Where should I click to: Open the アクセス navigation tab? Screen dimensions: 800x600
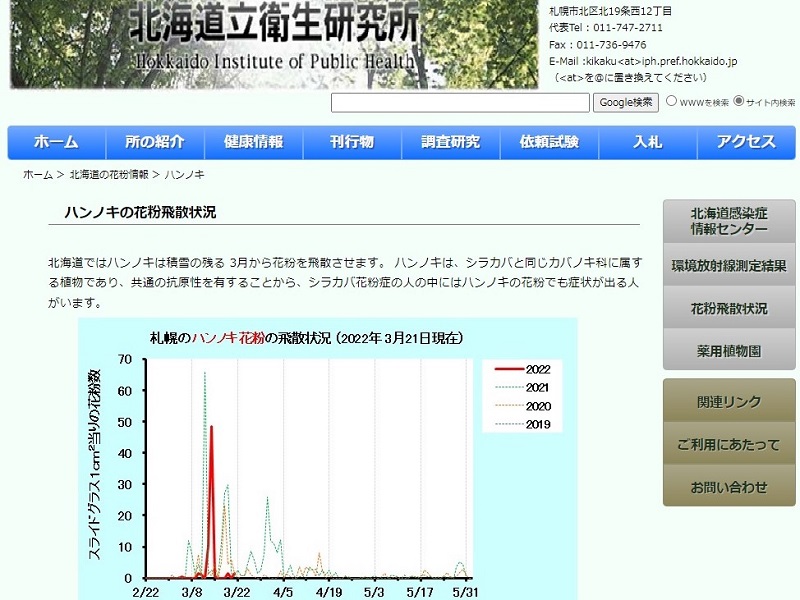pyautogui.click(x=746, y=142)
